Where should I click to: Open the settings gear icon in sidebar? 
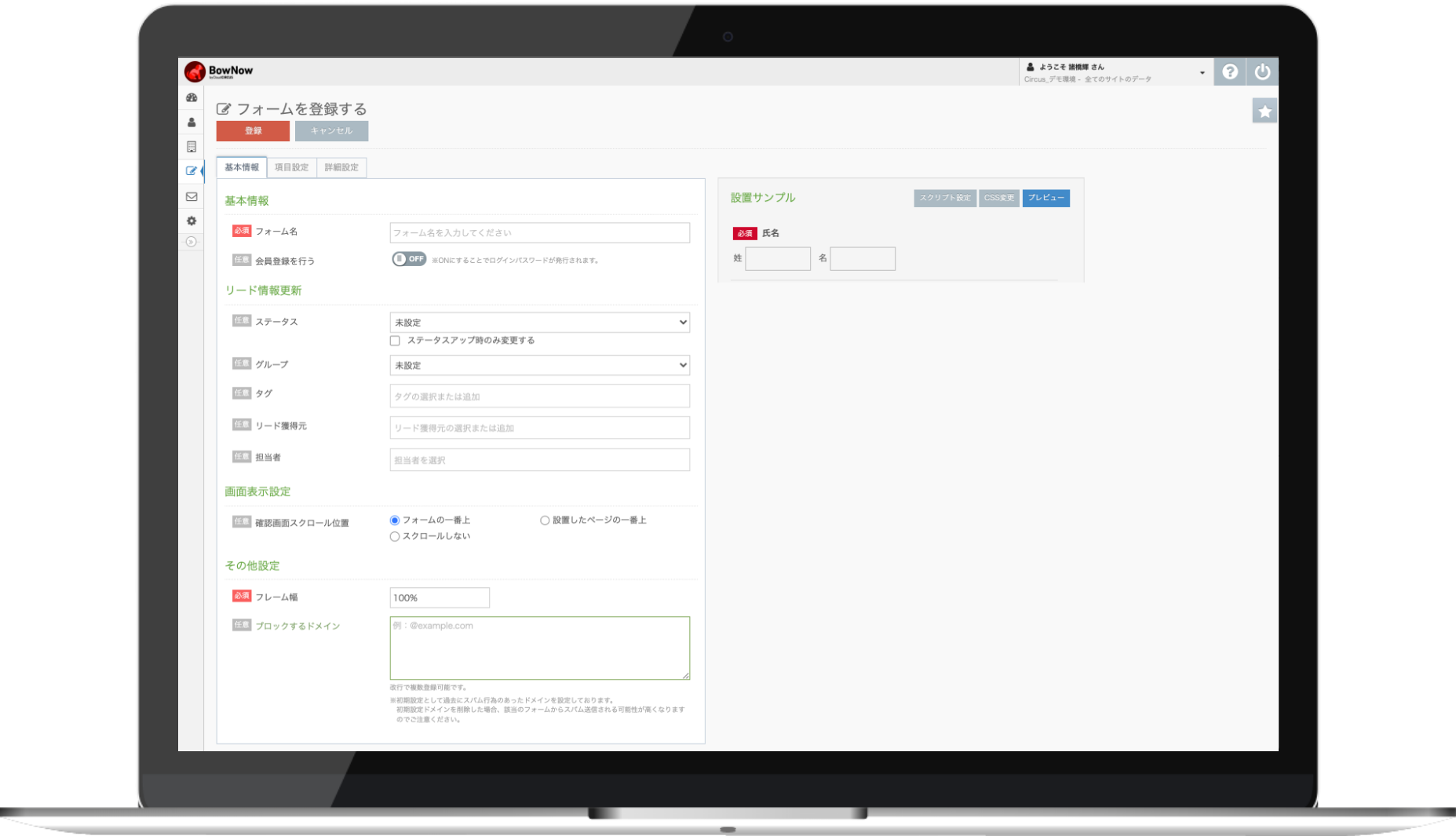coord(191,221)
